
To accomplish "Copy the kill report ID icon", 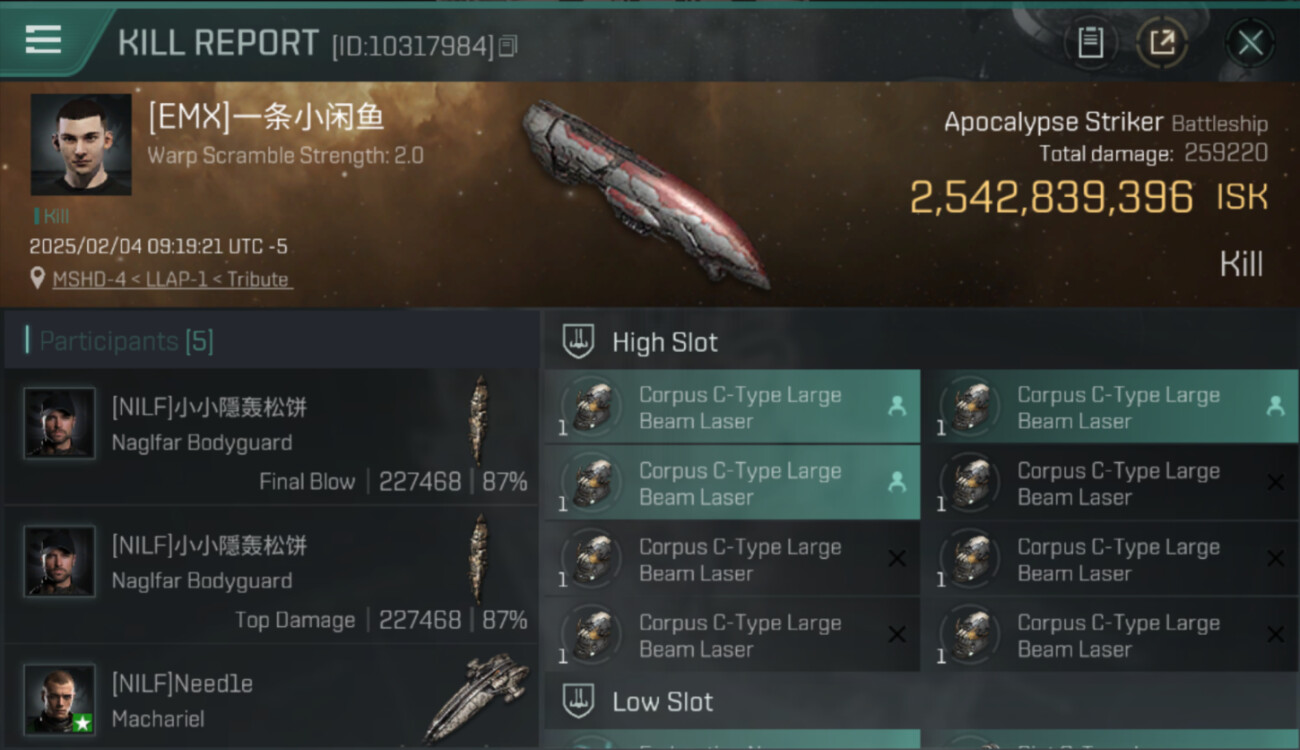I will 508,46.
